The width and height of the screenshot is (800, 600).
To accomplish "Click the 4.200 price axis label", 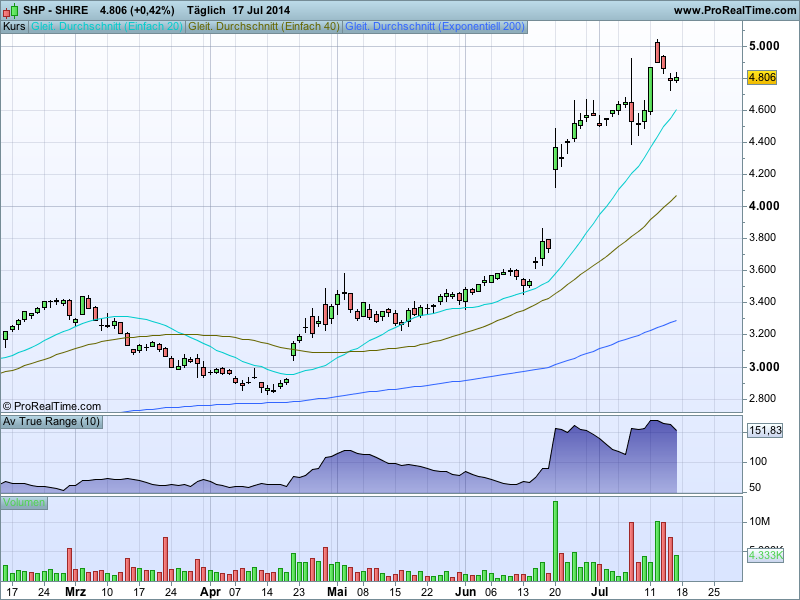I will 762,174.
